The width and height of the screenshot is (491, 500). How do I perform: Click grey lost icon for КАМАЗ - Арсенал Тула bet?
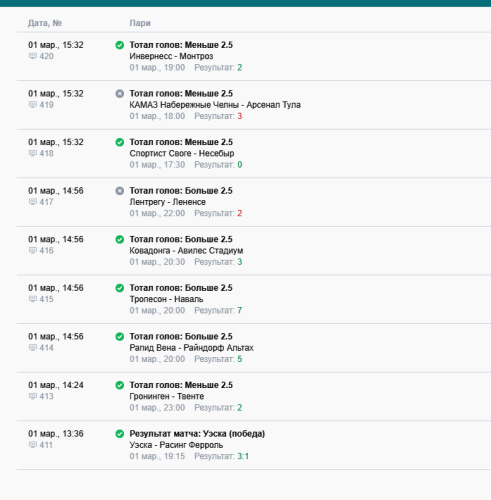[120, 94]
